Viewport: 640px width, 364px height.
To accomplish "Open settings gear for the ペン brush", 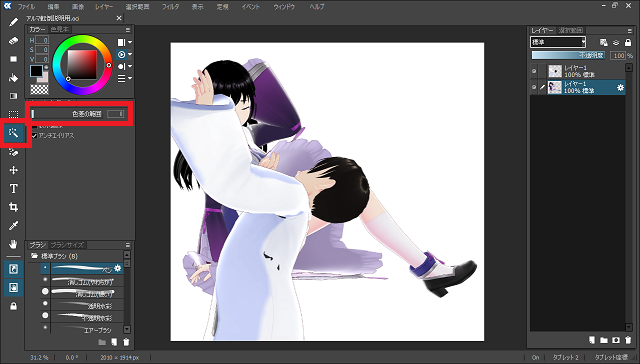I will point(118,268).
